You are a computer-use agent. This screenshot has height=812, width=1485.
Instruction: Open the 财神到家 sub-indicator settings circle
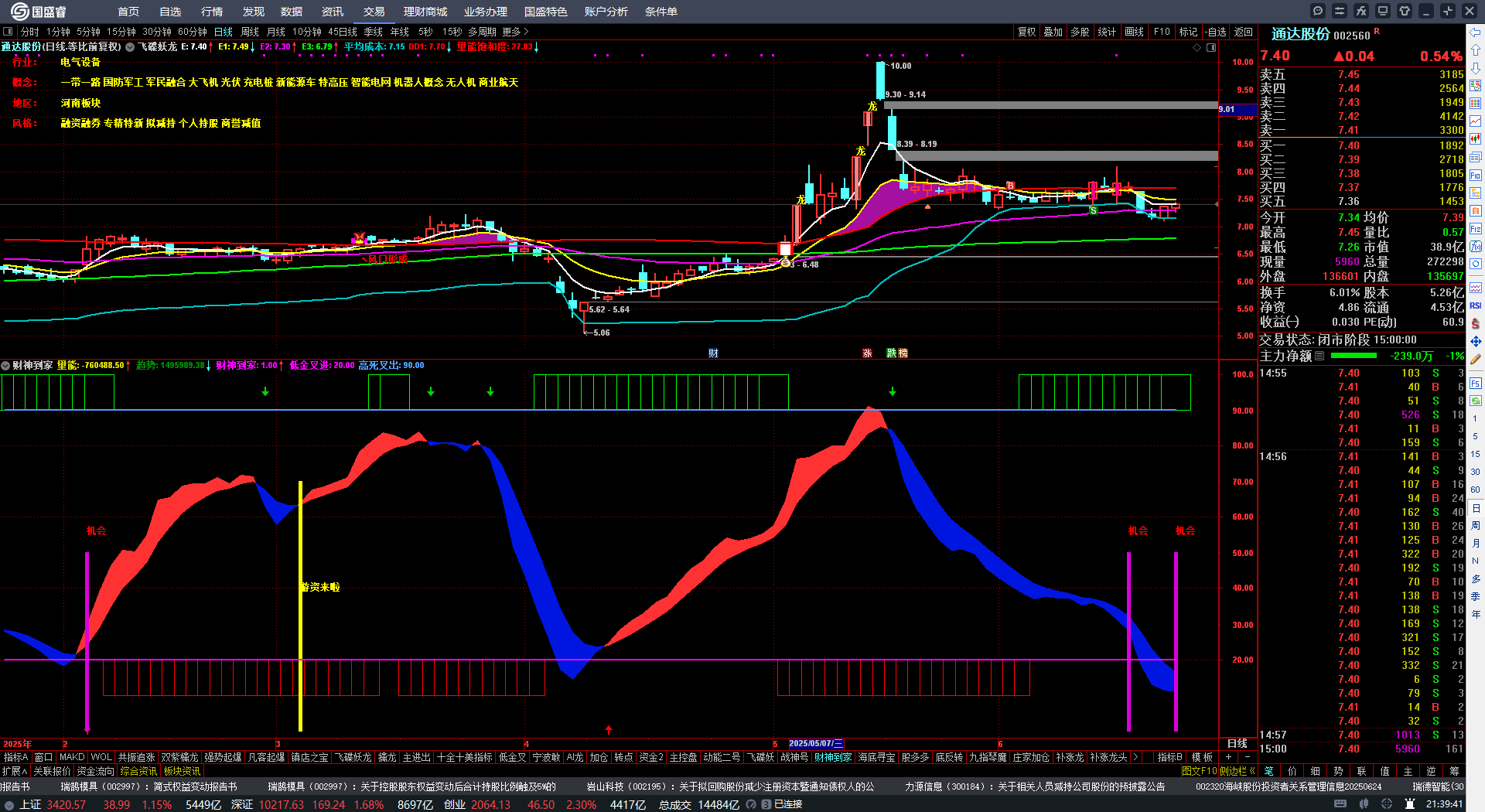pos(5,365)
